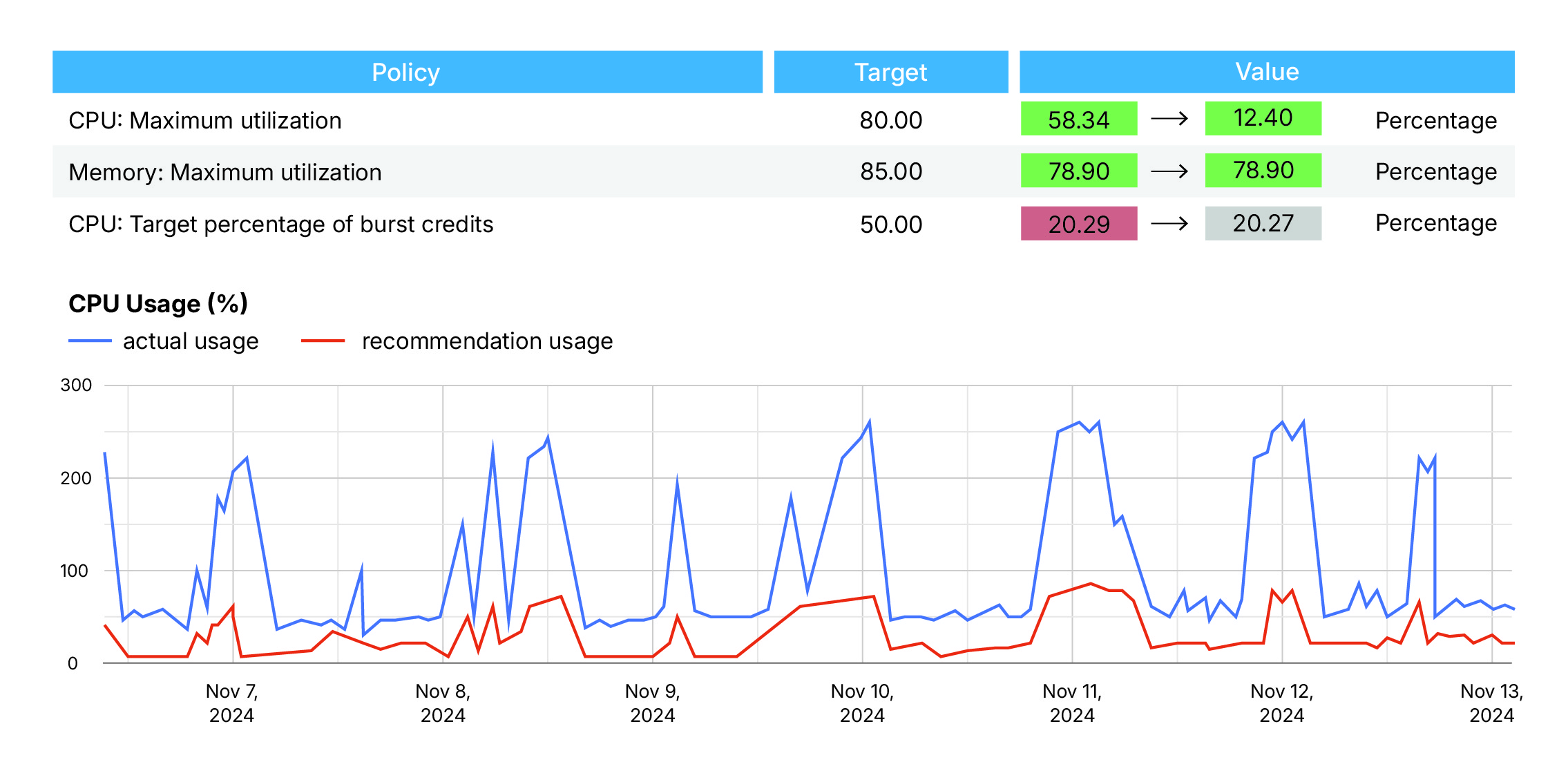Image resolution: width=1568 pixels, height=771 pixels.
Task: Click the Nov 12, 2024 axis label
Action: [x=1282, y=703]
